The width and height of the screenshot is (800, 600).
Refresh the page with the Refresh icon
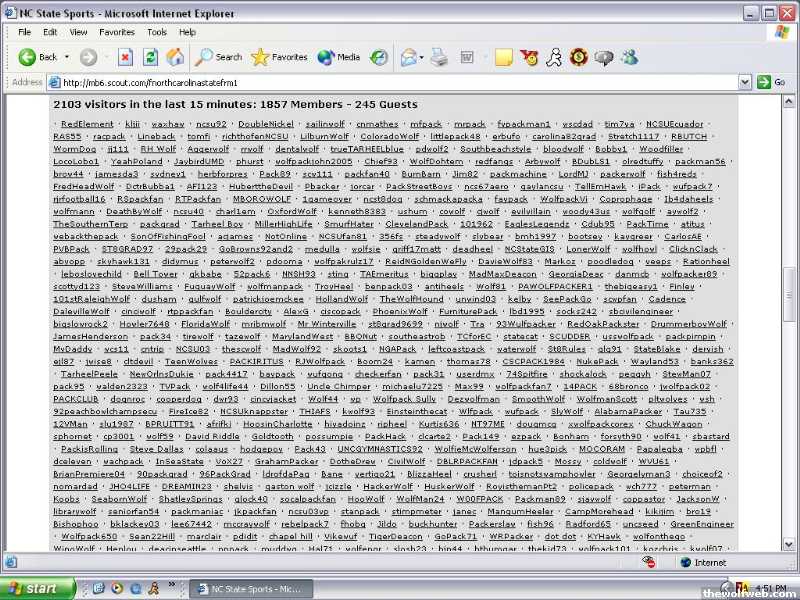pyautogui.click(x=151, y=57)
